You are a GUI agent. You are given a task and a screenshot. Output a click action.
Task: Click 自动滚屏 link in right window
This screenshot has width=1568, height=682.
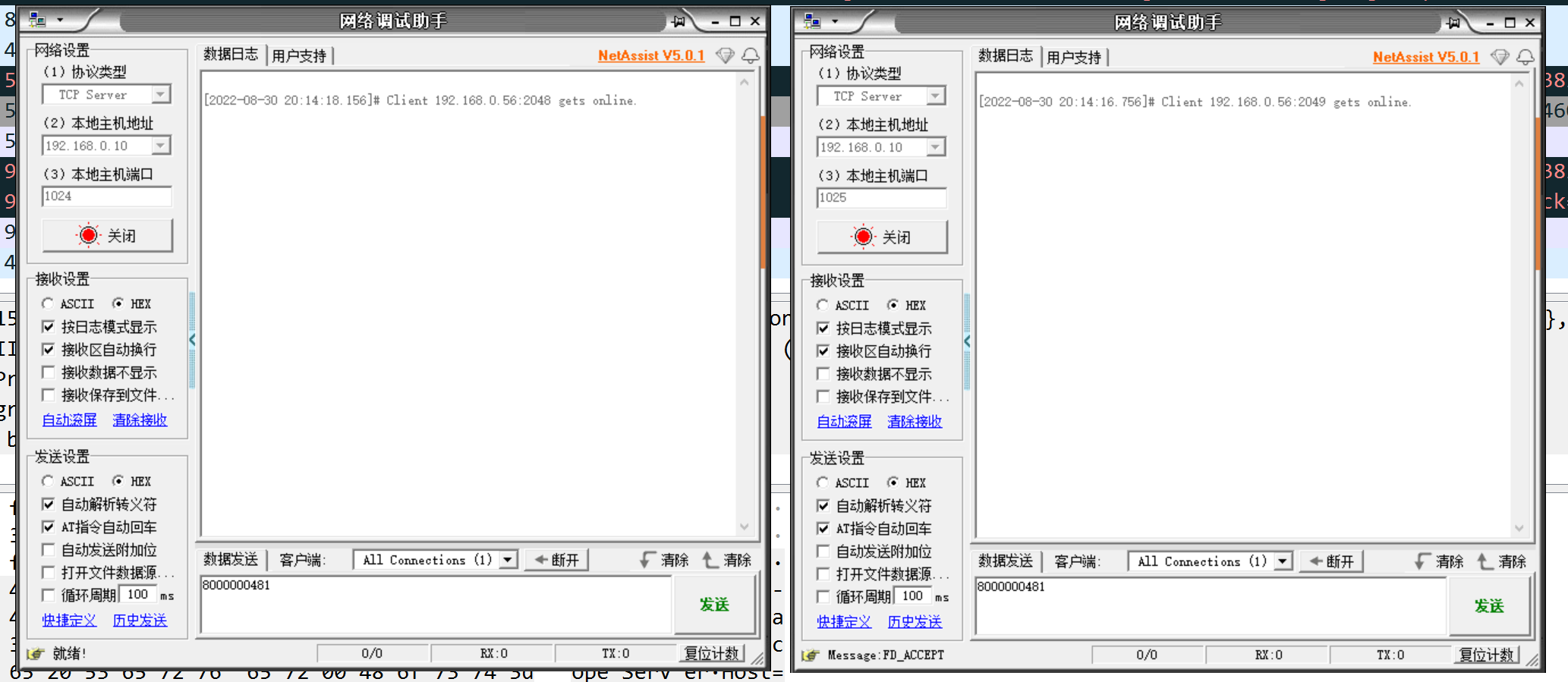tap(844, 421)
